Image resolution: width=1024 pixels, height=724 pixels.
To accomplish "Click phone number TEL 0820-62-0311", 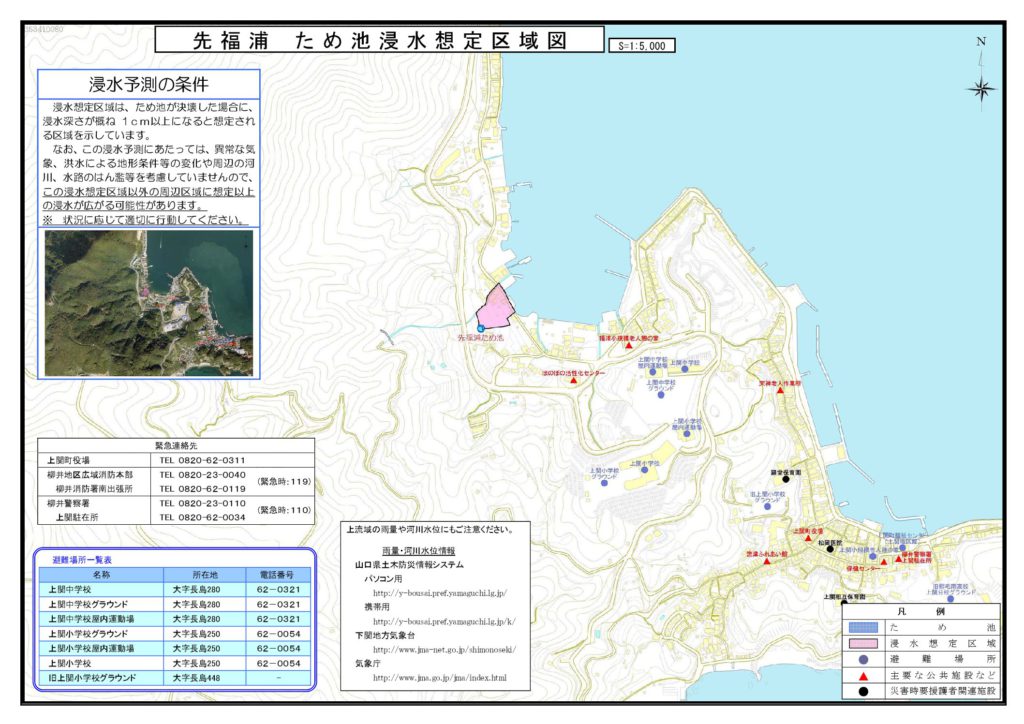I will (x=202, y=460).
